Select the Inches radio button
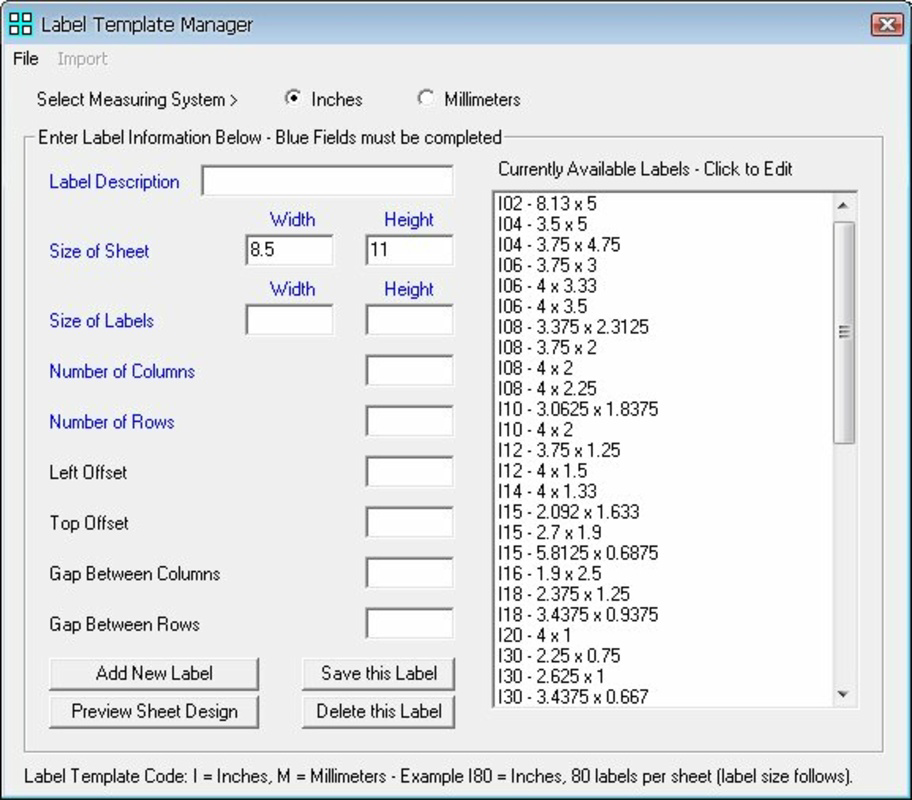Image resolution: width=912 pixels, height=800 pixels. click(293, 98)
